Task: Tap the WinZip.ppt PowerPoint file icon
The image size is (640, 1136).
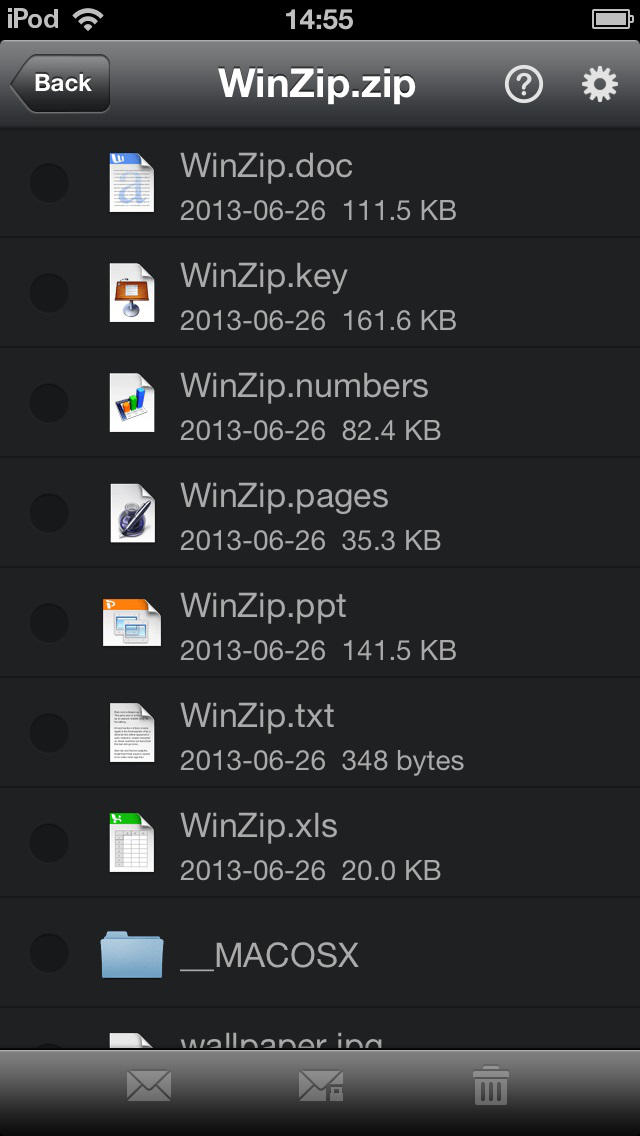Action: coord(131,622)
